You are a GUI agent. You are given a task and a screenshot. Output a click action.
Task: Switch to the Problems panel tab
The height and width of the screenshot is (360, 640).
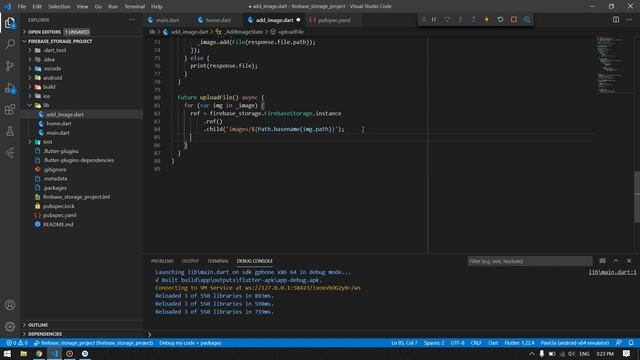point(162,261)
